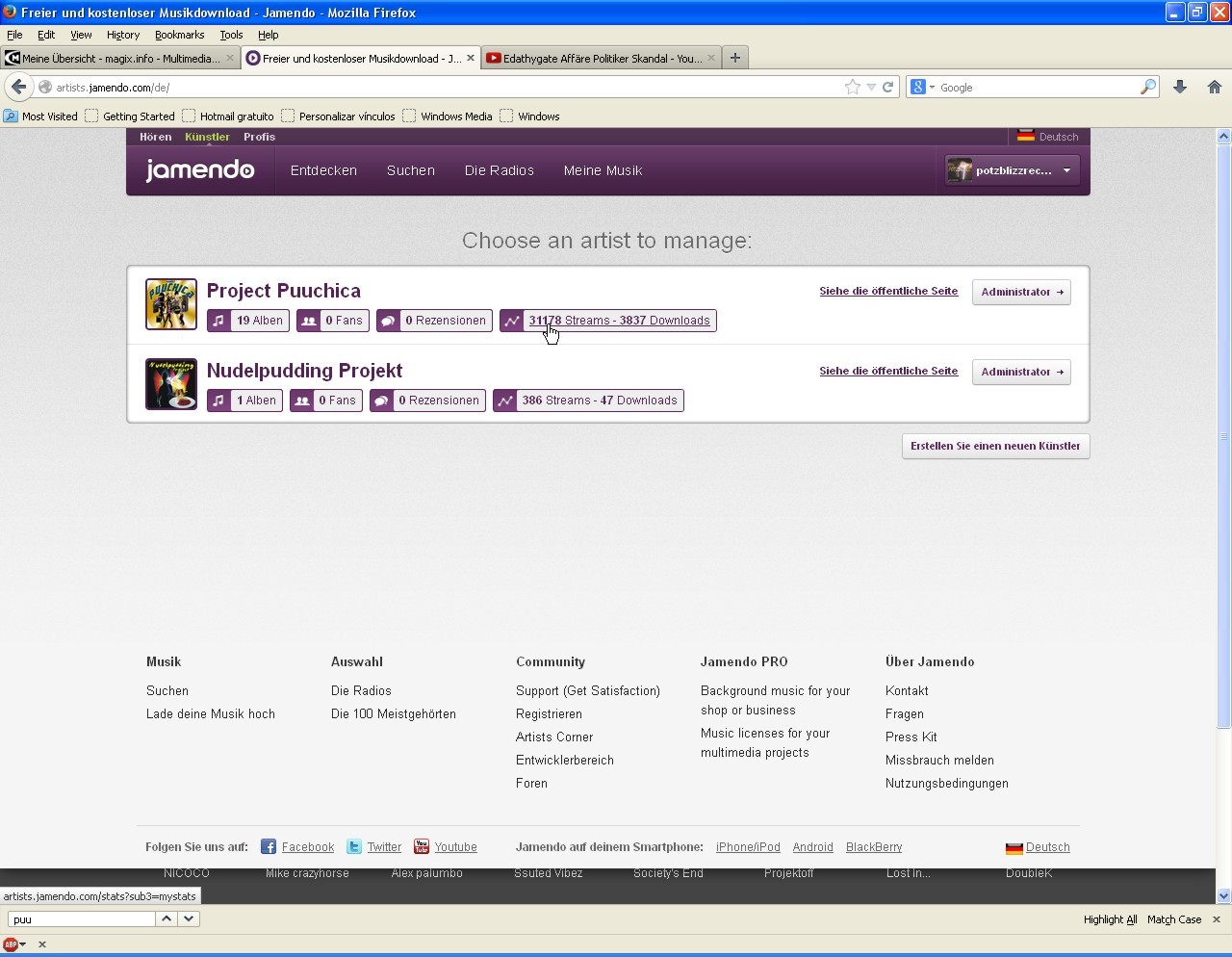Toggle Highlight All in the find bar
The image size is (1232, 957).
click(1109, 919)
